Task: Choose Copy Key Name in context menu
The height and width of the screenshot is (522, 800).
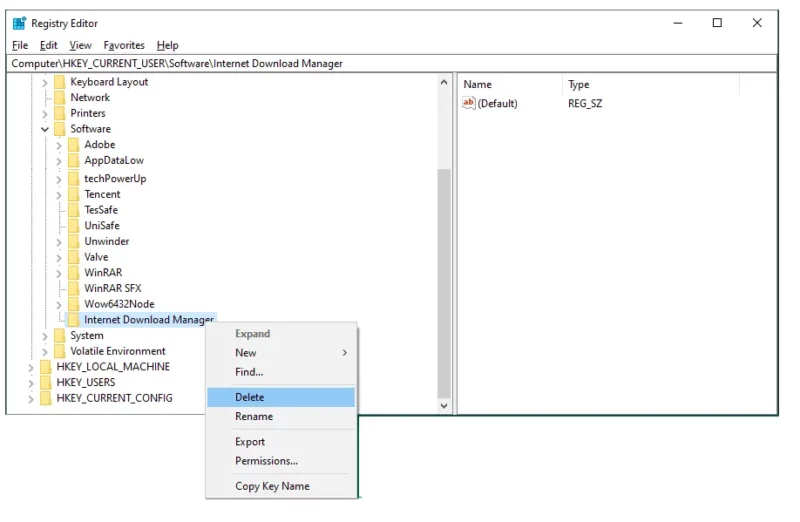Action: tap(281, 486)
